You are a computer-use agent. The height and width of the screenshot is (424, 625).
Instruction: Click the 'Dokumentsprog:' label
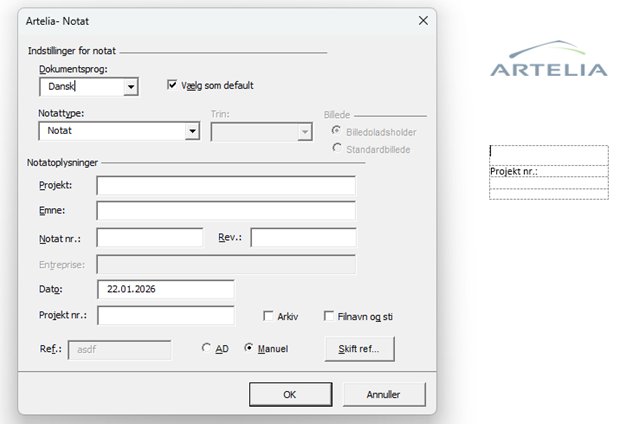pos(73,69)
